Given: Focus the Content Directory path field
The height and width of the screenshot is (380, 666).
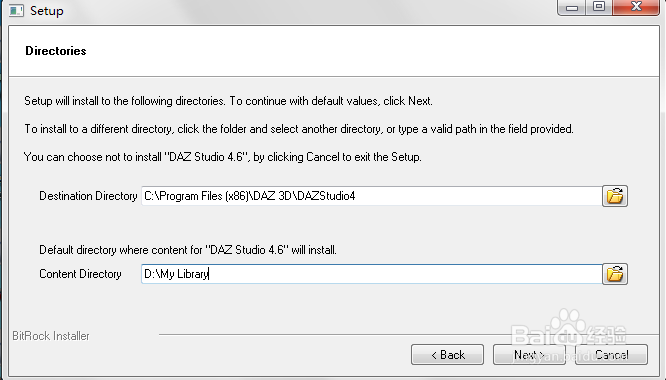Looking at the screenshot, I should point(372,274).
